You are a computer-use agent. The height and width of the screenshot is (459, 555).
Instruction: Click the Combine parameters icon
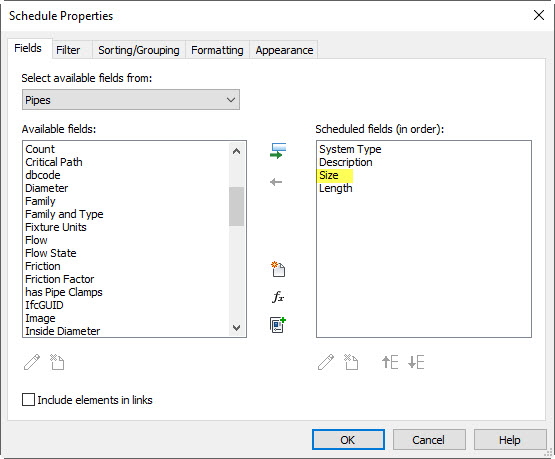click(278, 325)
